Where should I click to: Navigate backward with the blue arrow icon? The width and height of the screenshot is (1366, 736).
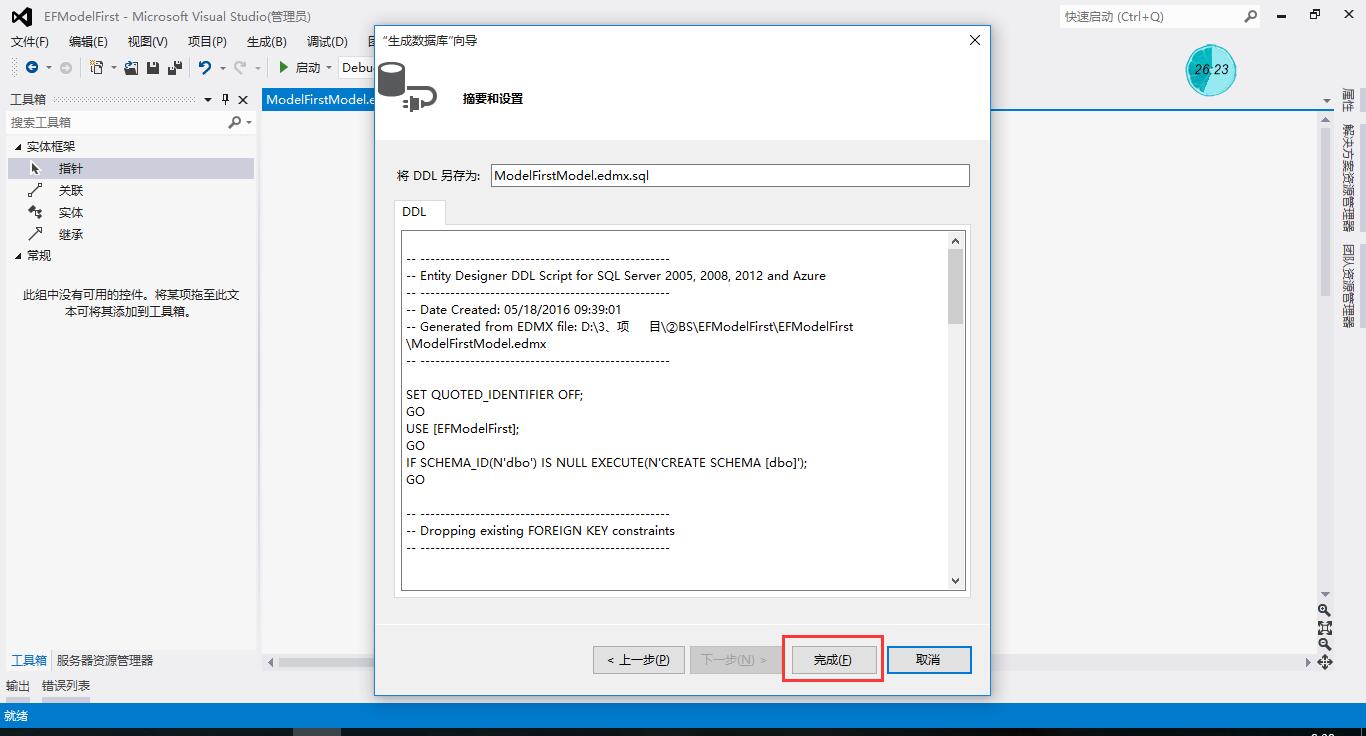click(x=32, y=67)
